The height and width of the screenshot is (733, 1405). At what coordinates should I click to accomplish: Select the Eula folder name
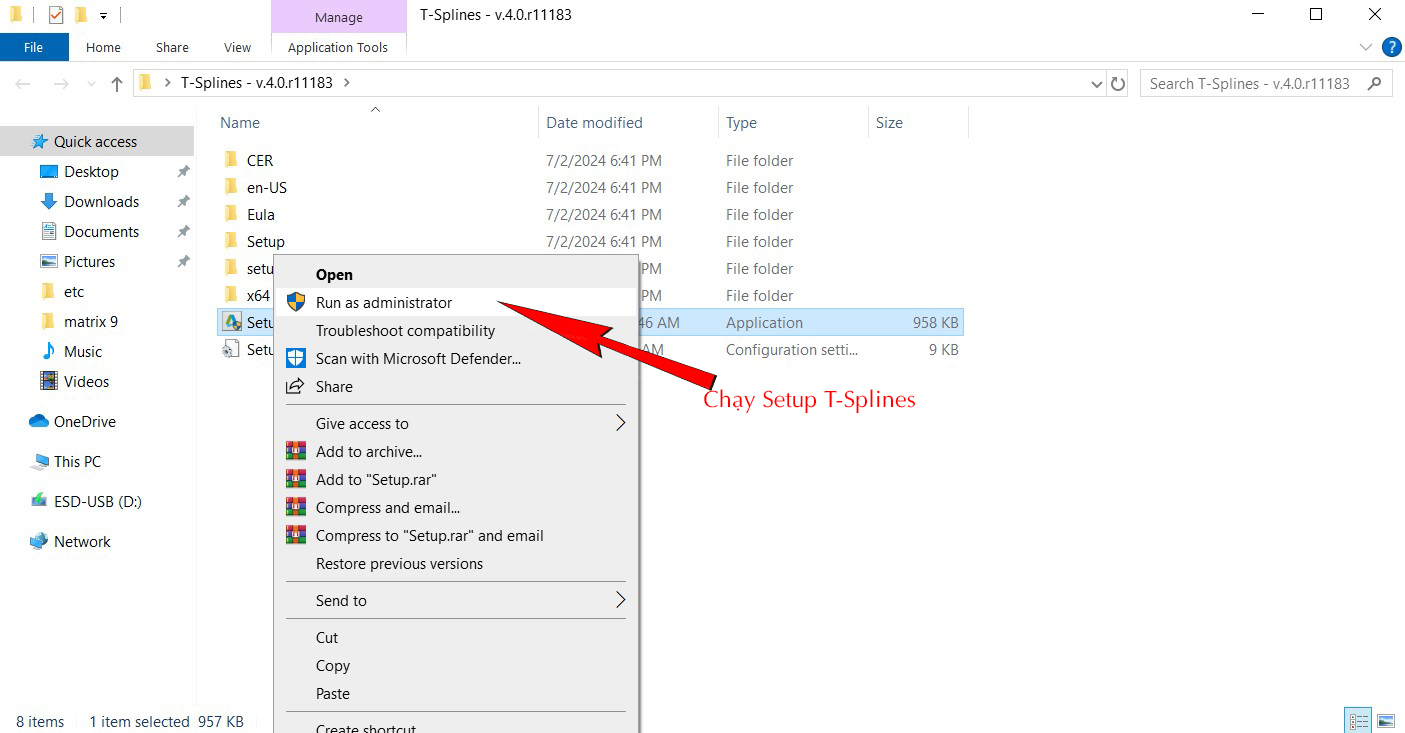coord(260,214)
